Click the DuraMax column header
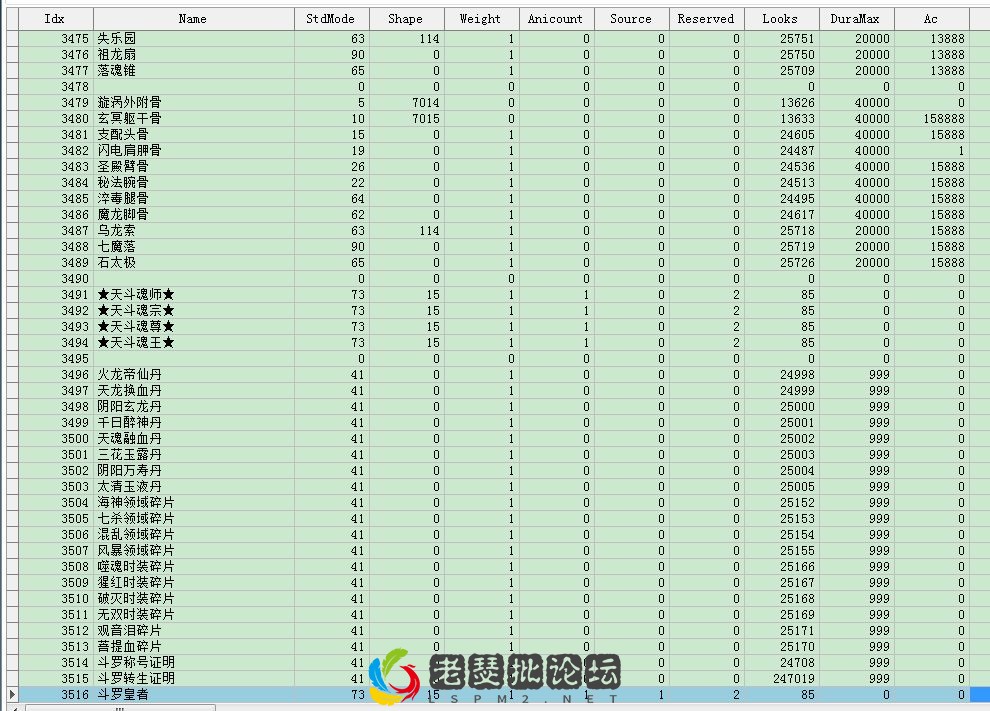990x711 pixels. 855,17
